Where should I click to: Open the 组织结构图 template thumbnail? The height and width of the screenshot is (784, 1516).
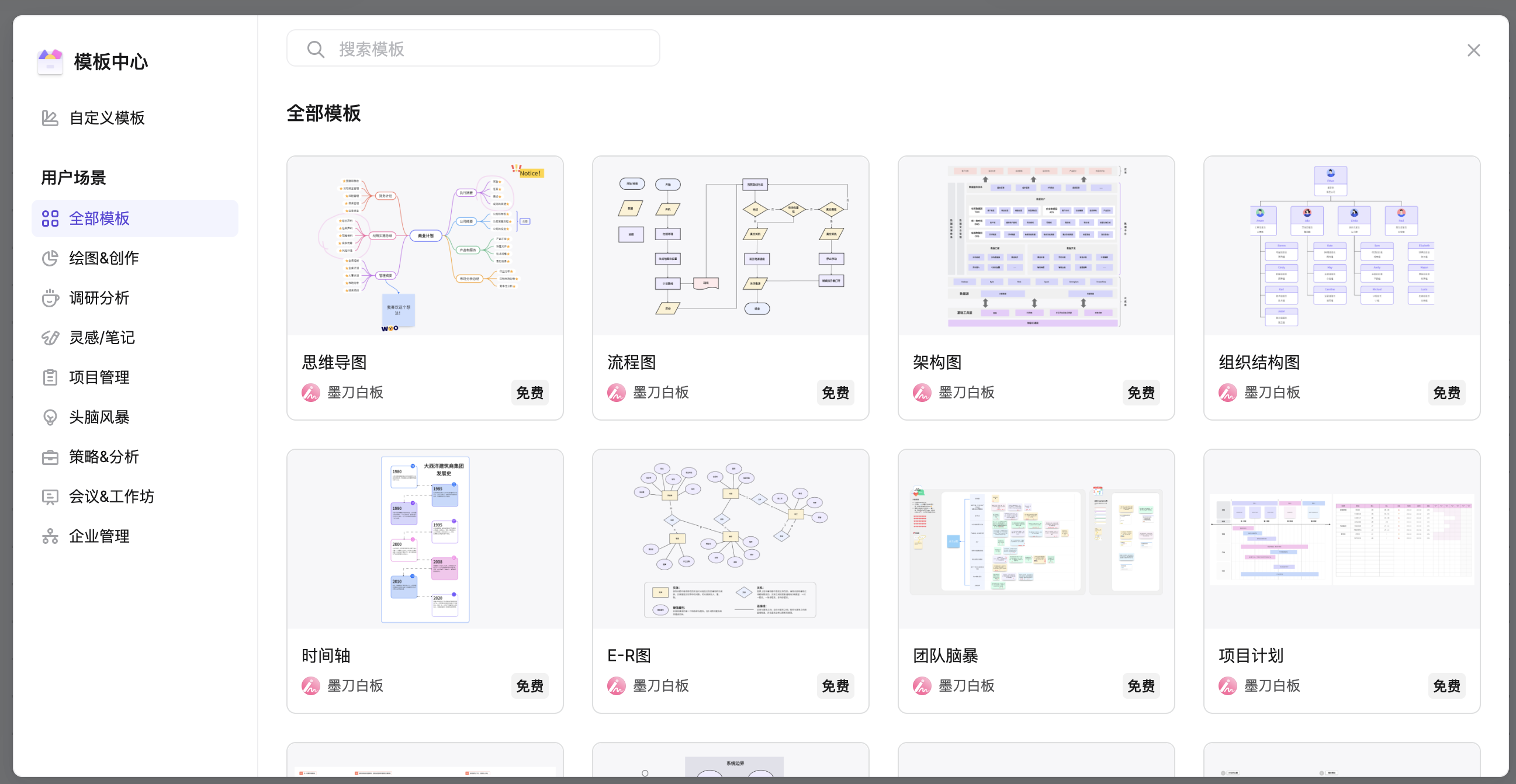pos(1342,246)
